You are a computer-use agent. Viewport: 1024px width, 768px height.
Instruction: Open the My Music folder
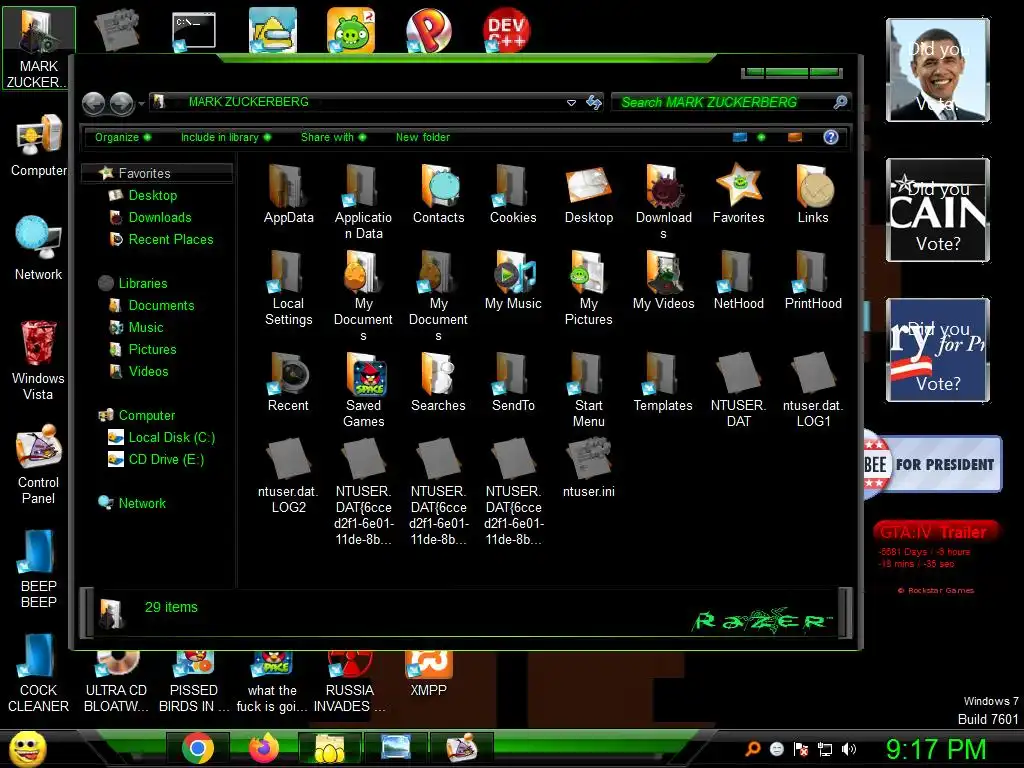(x=513, y=280)
